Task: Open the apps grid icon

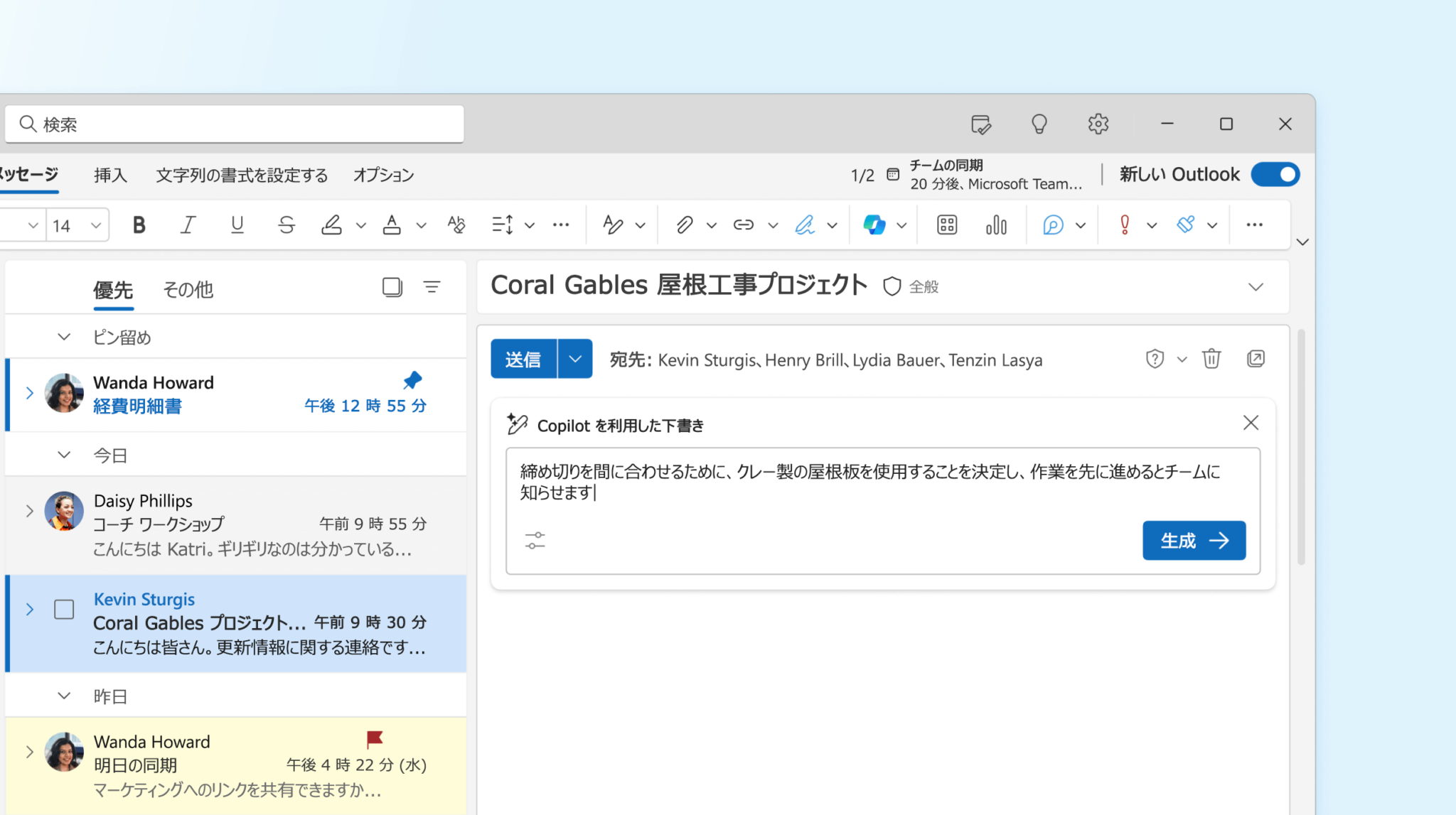Action: [x=947, y=225]
